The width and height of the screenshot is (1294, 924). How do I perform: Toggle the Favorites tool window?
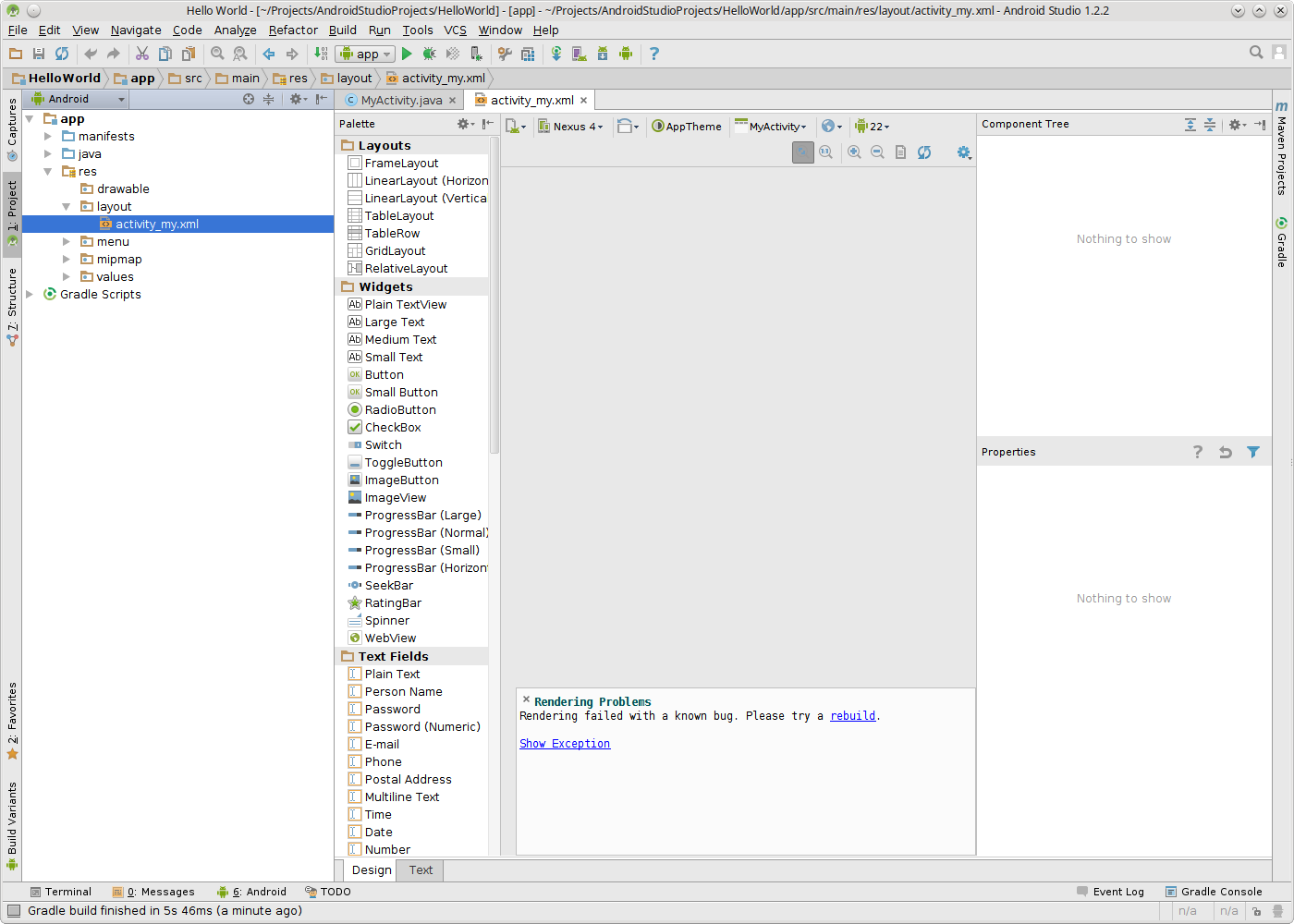12,721
